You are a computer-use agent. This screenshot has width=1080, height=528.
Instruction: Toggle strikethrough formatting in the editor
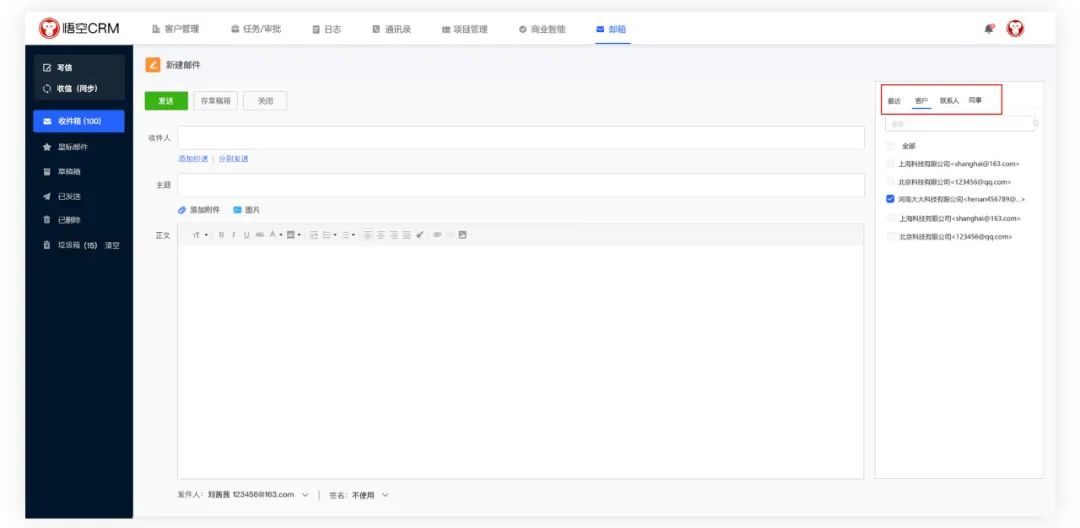click(260, 235)
